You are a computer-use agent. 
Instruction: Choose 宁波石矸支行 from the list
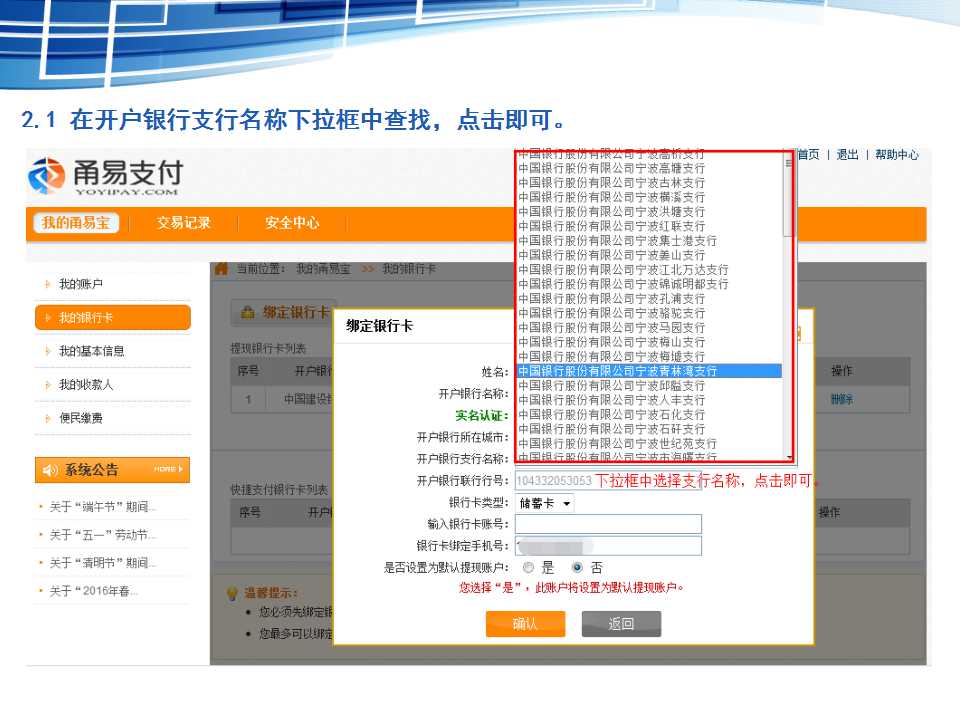[x=649, y=429]
